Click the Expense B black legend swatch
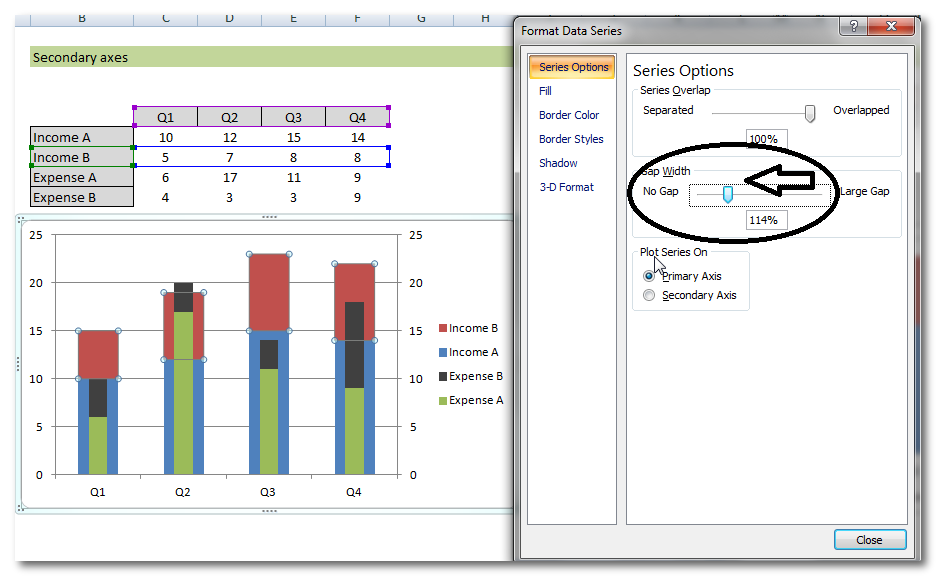The height and width of the screenshot is (576, 936). (443, 377)
